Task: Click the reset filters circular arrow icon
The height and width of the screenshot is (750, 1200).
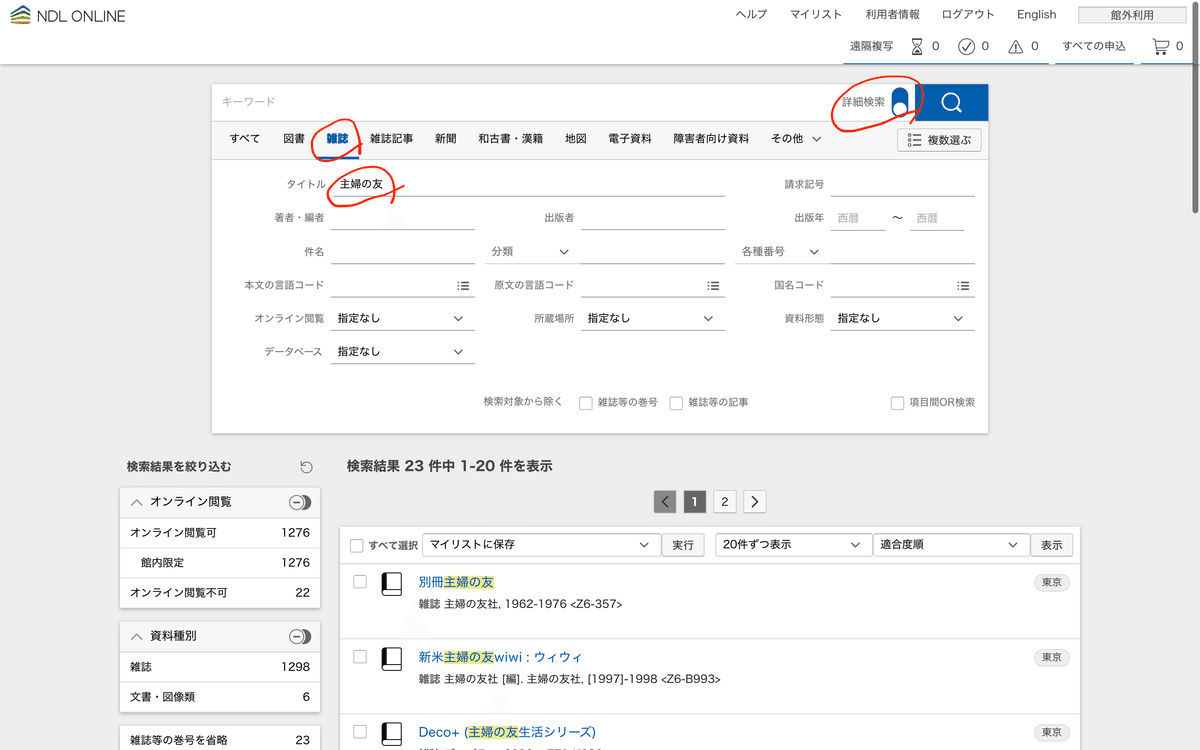Action: point(306,467)
